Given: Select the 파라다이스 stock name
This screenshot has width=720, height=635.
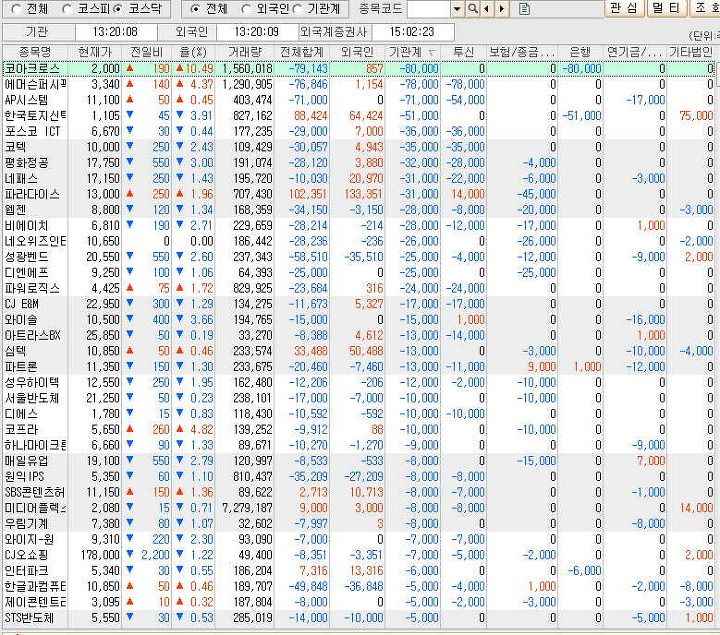Looking at the screenshot, I should (x=32, y=194).
